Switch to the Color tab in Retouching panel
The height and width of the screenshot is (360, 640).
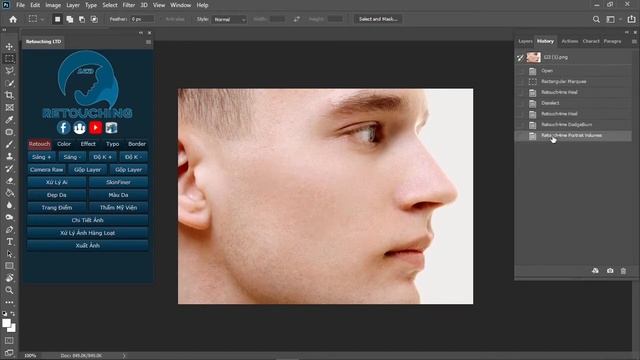[64, 144]
